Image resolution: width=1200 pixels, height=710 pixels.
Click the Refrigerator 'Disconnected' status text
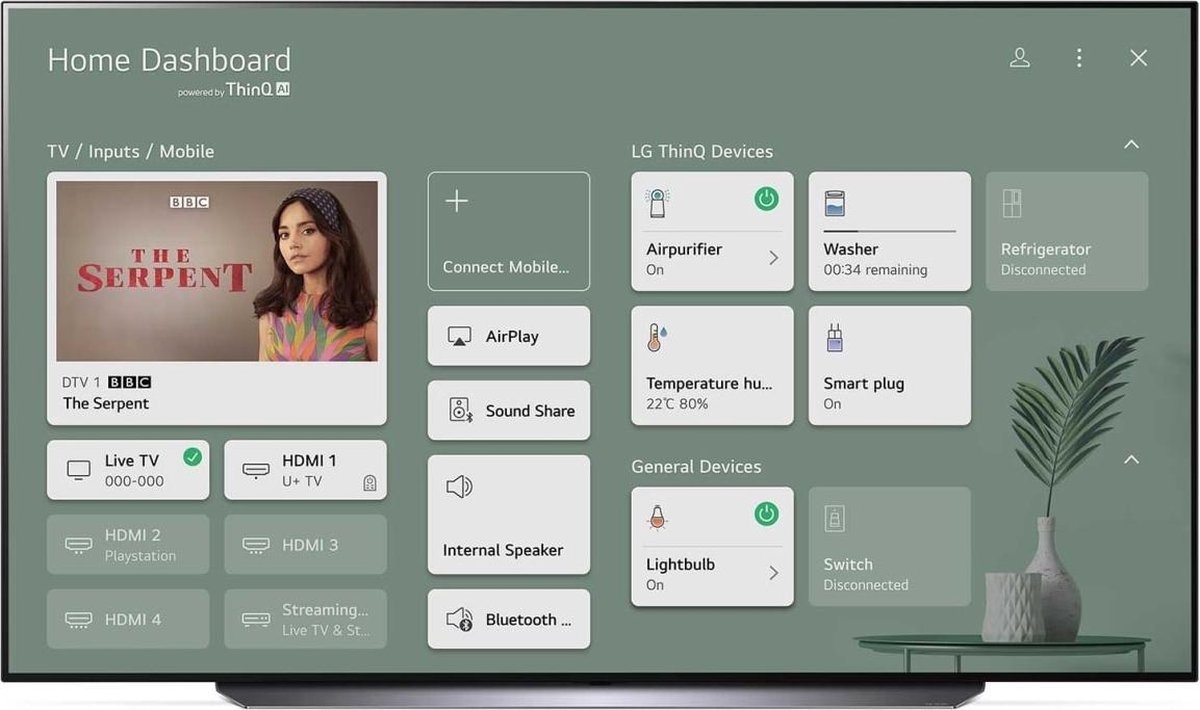1043,270
